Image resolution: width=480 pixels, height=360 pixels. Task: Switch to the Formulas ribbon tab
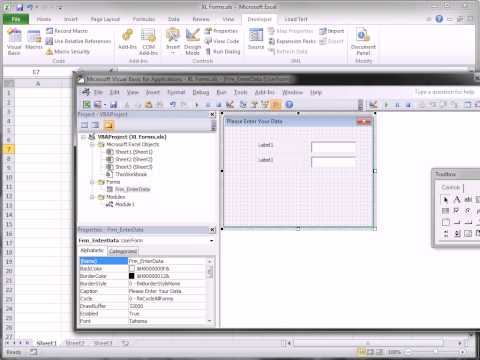144,19
